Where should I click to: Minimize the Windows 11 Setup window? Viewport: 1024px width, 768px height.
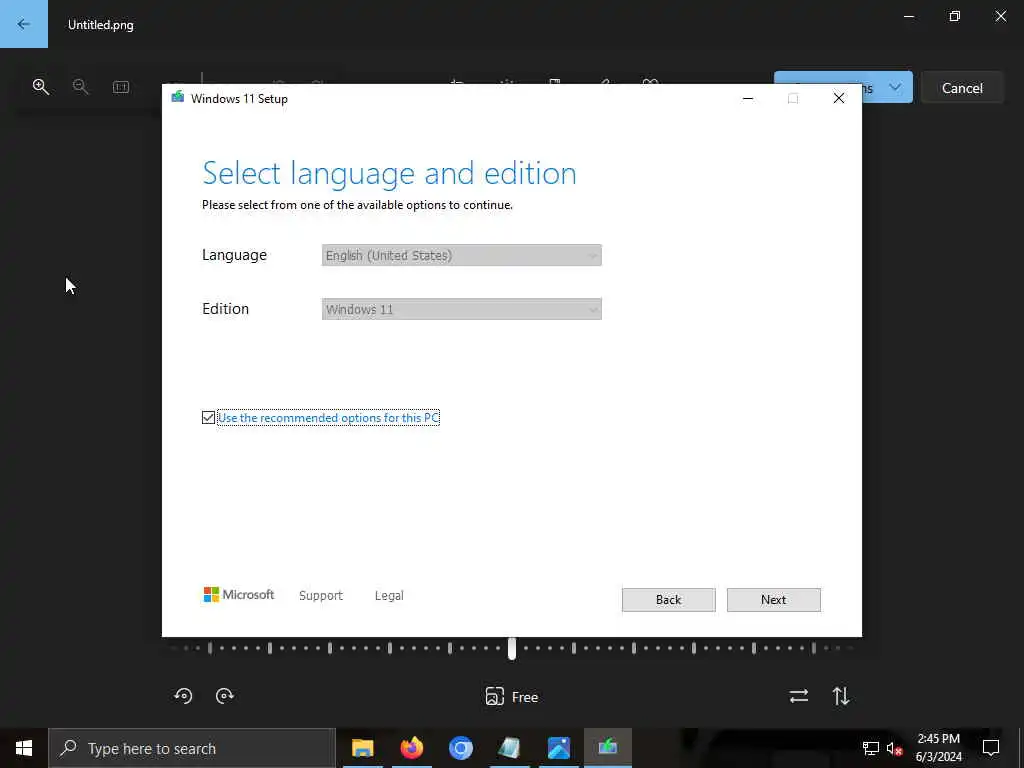pyautogui.click(x=748, y=98)
